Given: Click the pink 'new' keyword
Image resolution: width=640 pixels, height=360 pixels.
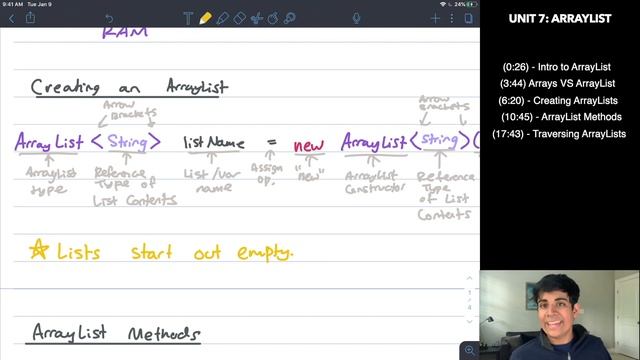Looking at the screenshot, I should coord(309,146).
